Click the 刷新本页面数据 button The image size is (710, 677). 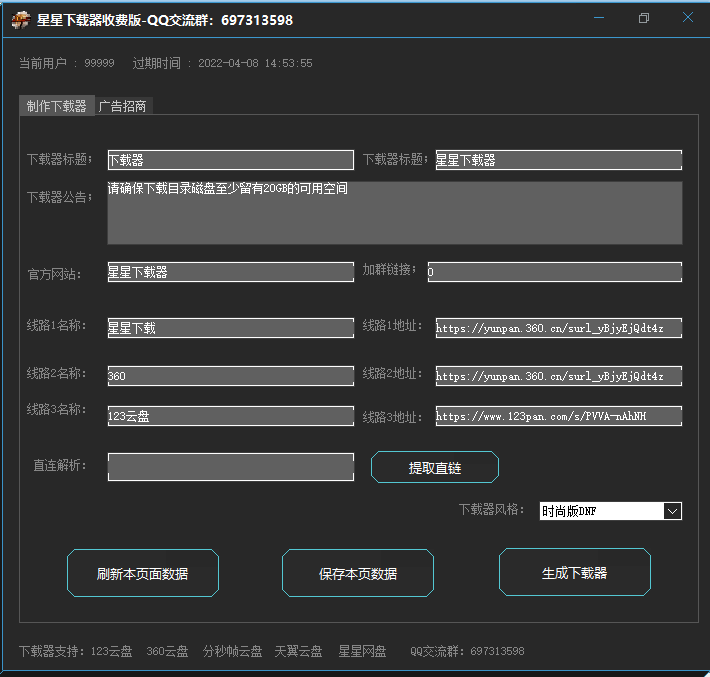coord(143,573)
